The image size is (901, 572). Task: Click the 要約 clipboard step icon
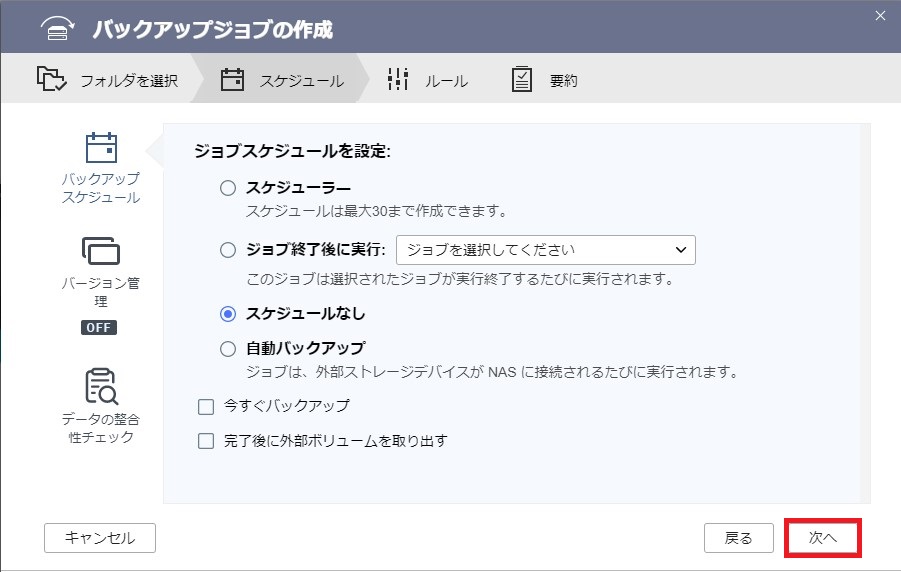coord(522,79)
